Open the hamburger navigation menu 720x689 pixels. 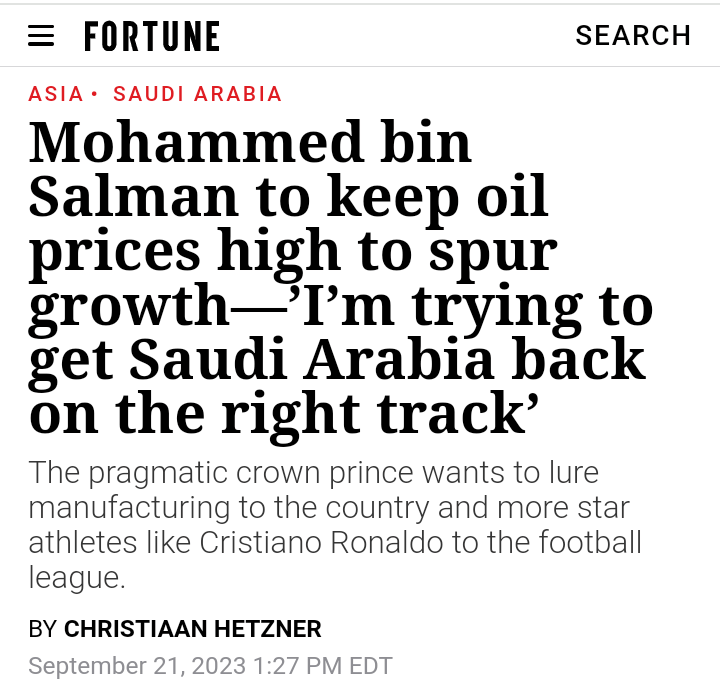click(x=41, y=36)
